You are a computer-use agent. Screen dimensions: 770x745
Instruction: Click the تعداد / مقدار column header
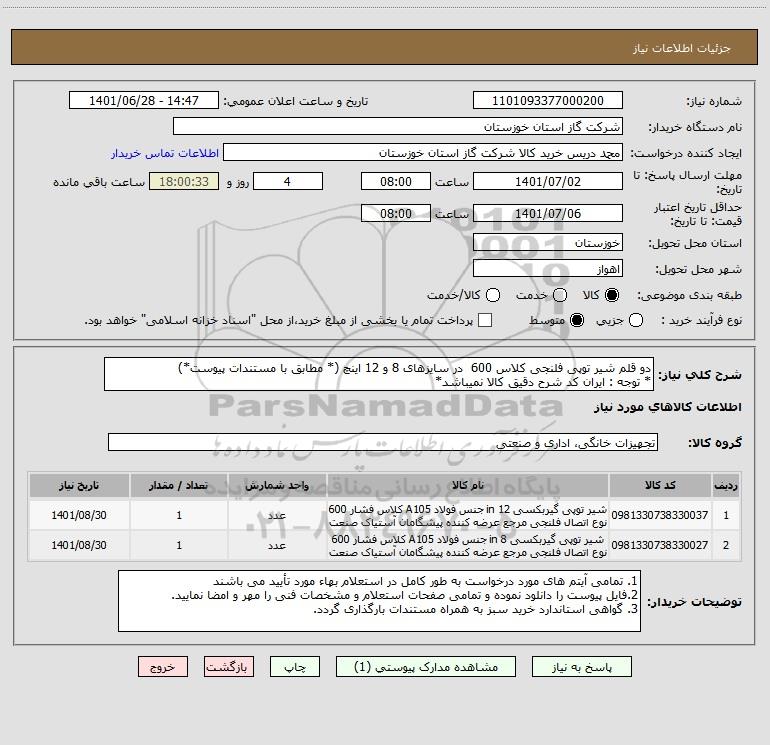(179, 485)
